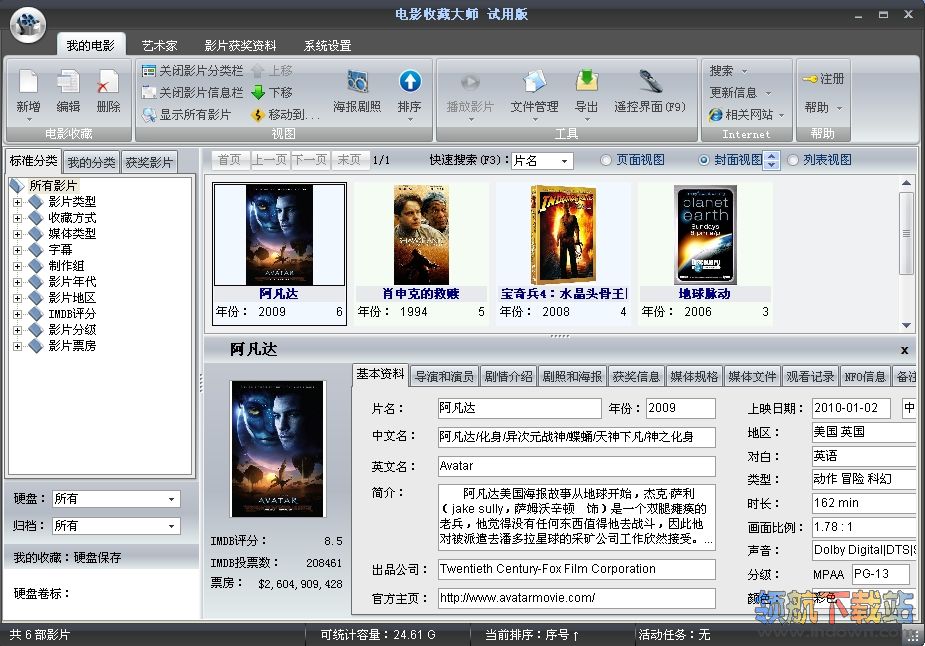Select the 字幕 tree item
The height and width of the screenshot is (646, 925).
point(60,250)
